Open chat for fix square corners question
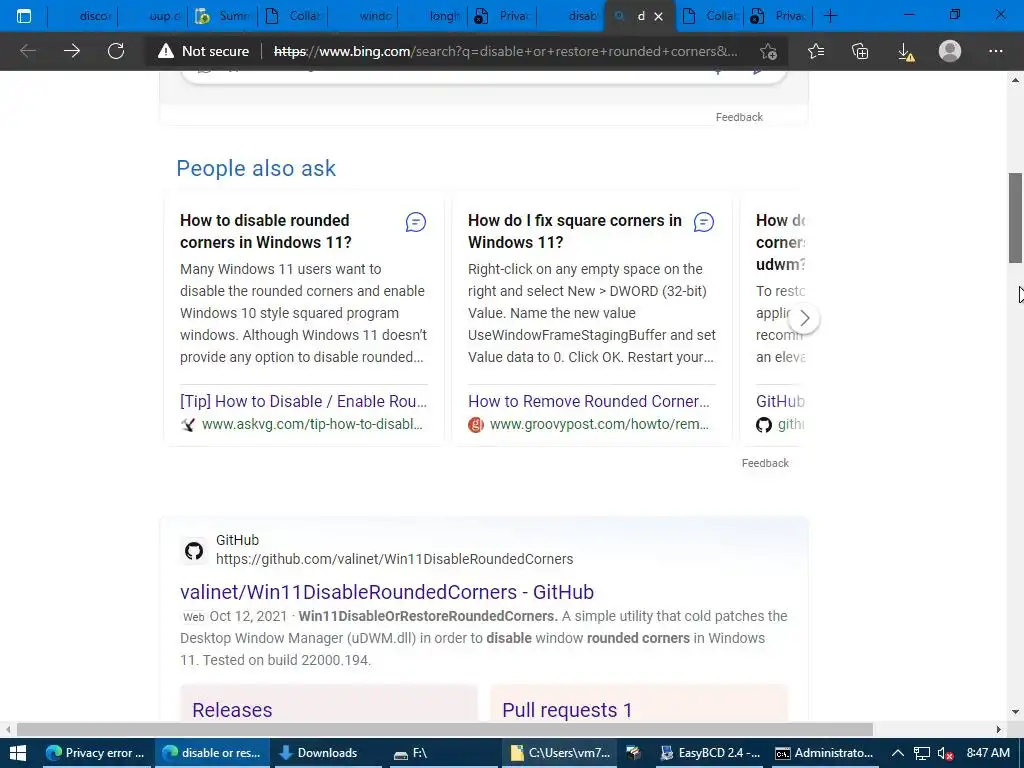Screen dimensions: 1024x768 tap(703, 222)
